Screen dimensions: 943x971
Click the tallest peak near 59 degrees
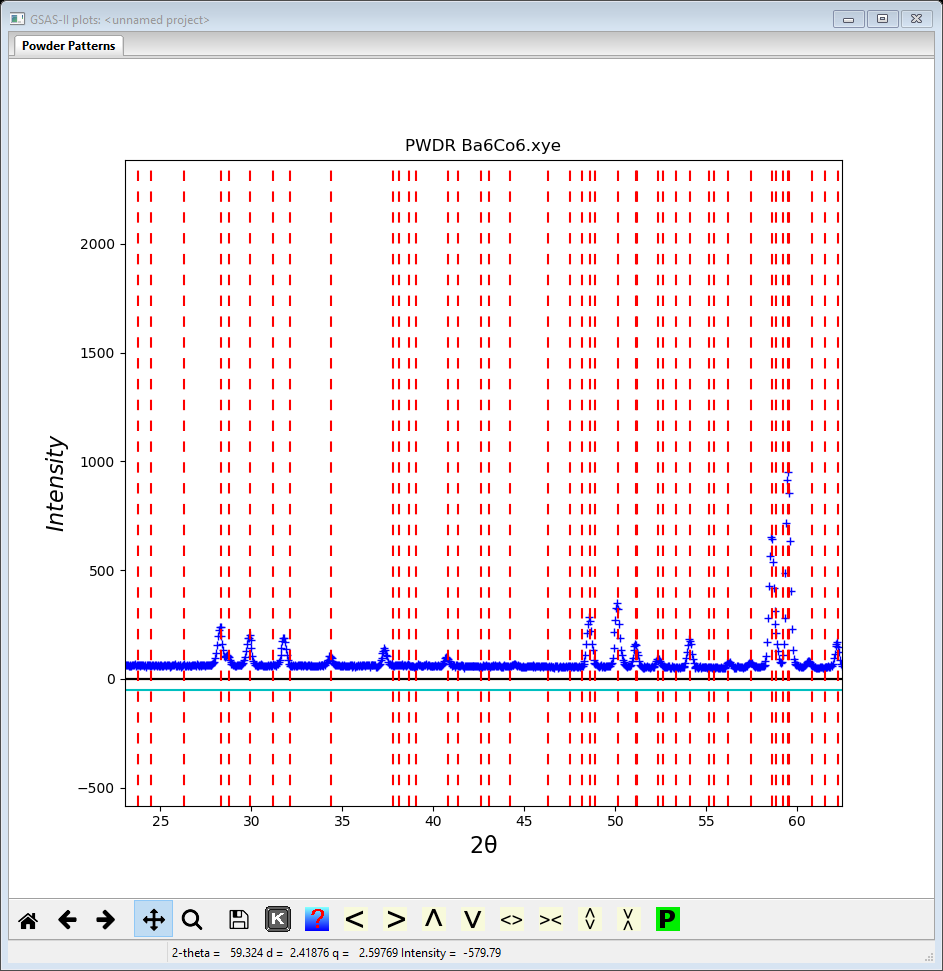pyautogui.click(x=788, y=474)
